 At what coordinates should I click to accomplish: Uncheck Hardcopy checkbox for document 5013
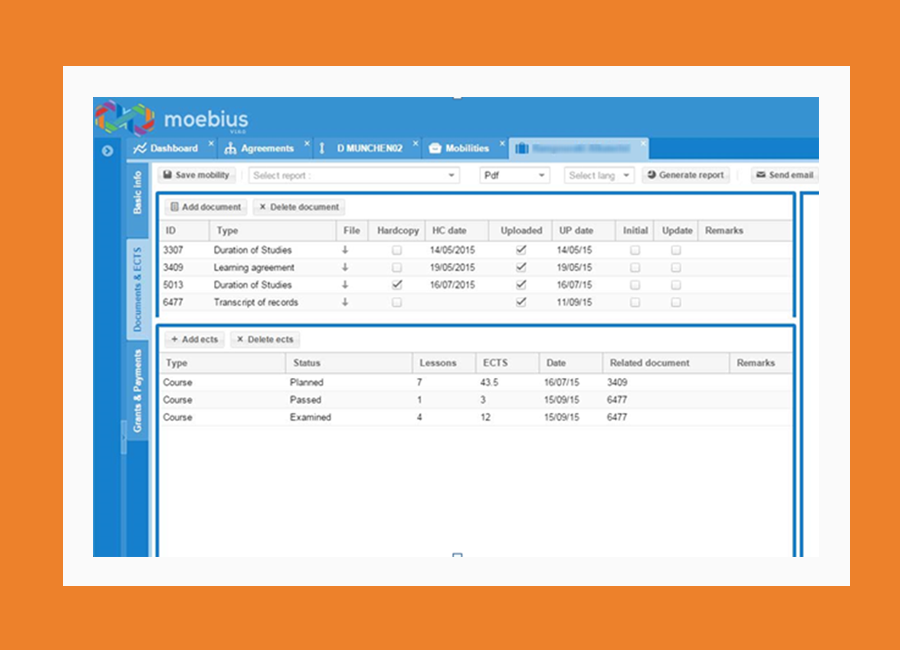coord(397,285)
